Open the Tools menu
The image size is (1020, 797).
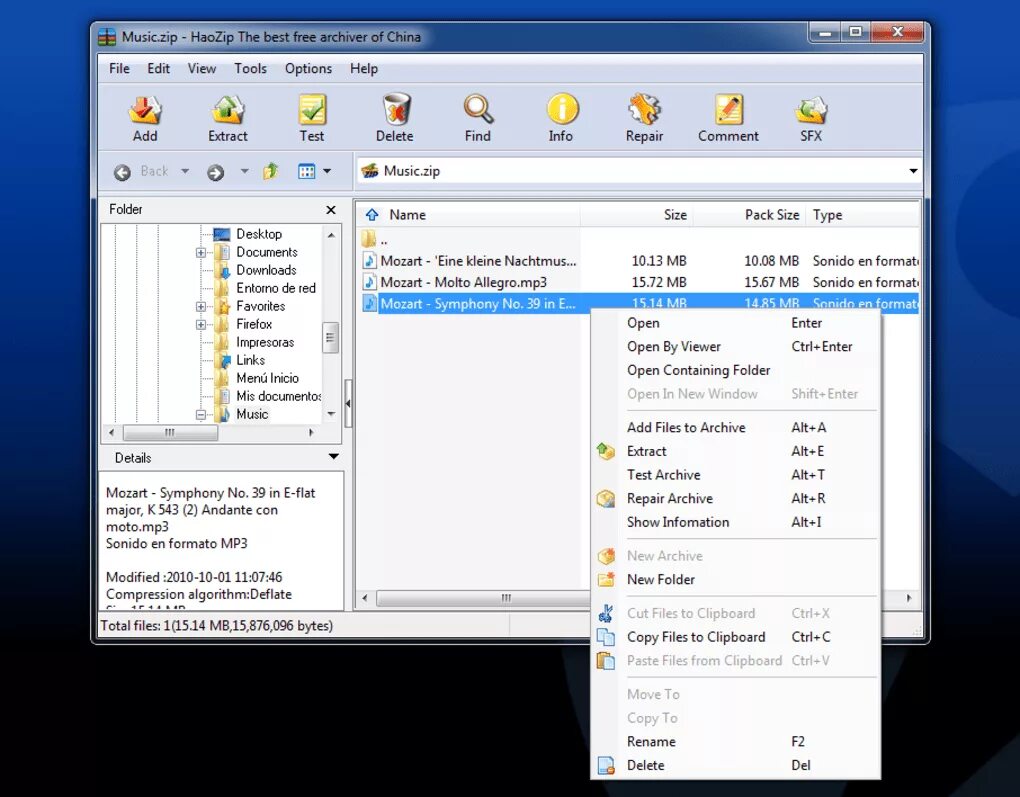(x=250, y=68)
